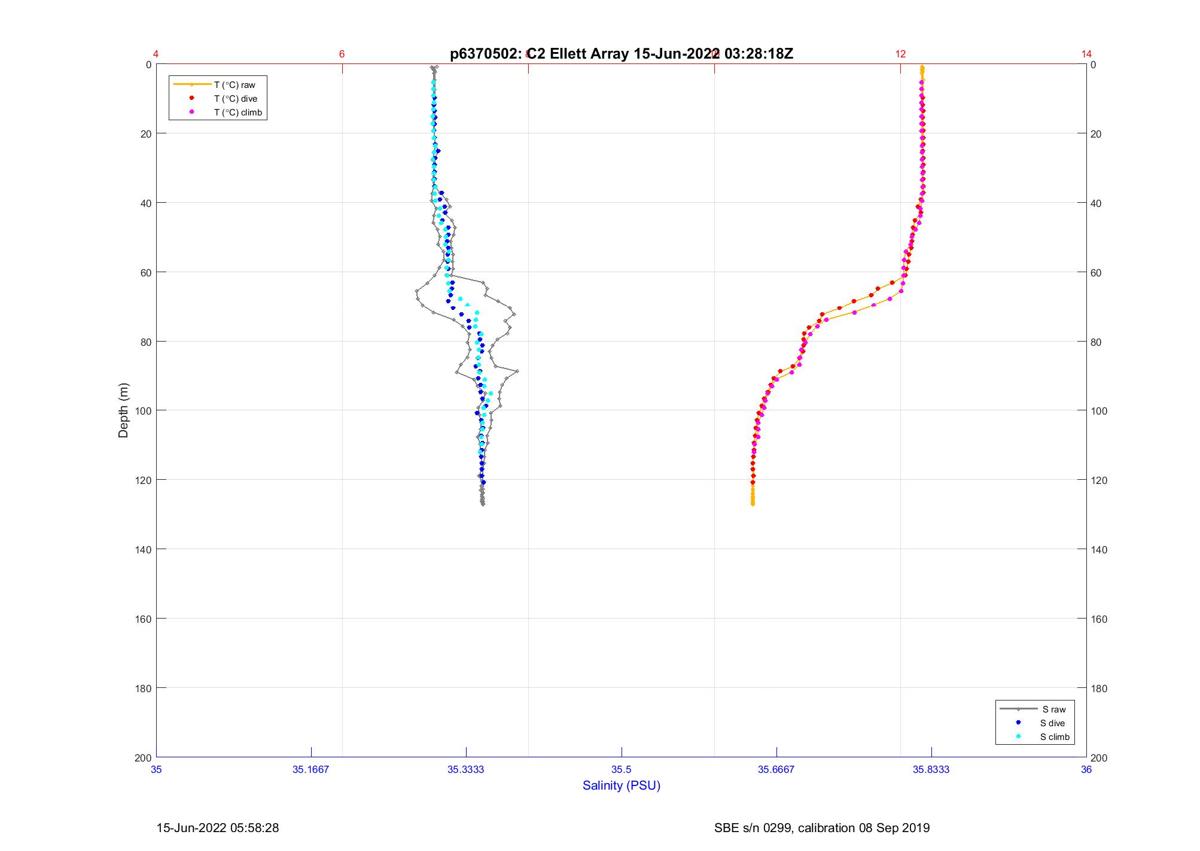1200x851 pixels.
Task: Click the salinity tick label 35
Action: (x=156, y=770)
